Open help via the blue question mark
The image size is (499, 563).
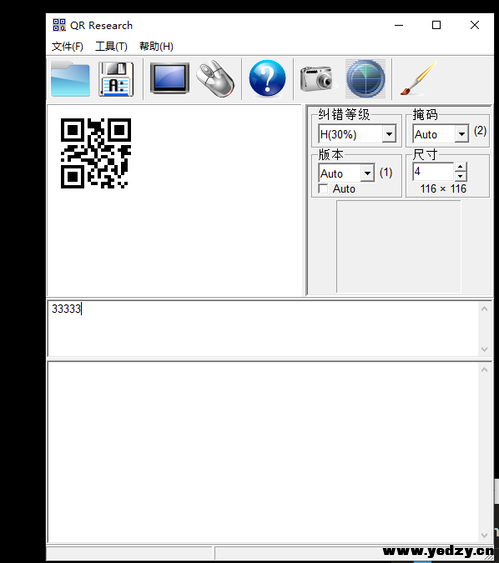[267, 78]
